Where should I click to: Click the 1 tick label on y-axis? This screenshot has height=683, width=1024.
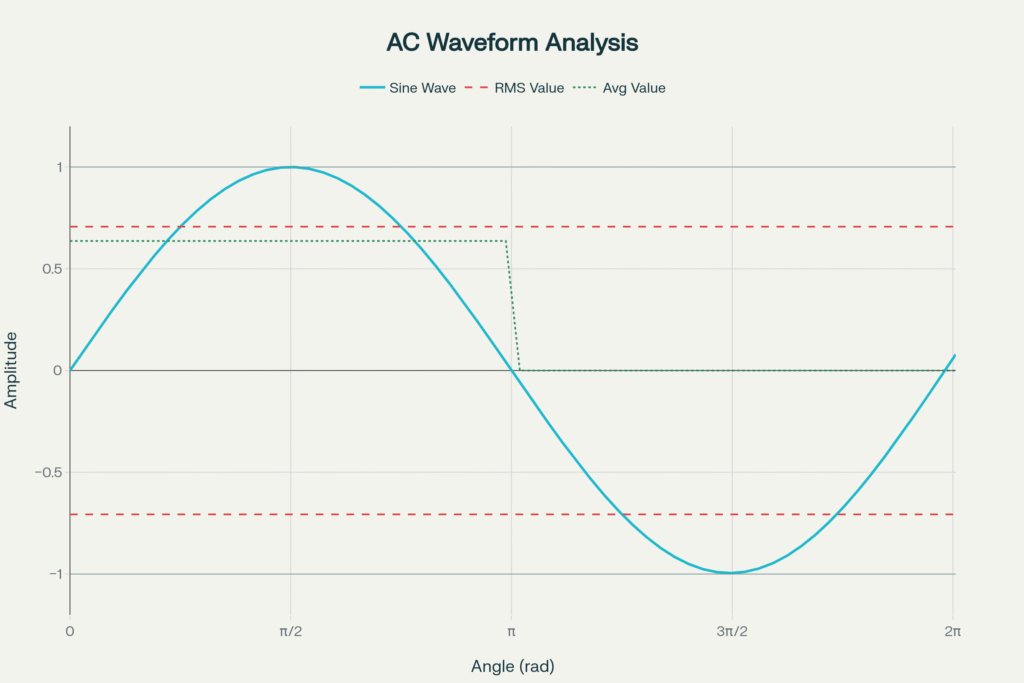[x=58, y=167]
